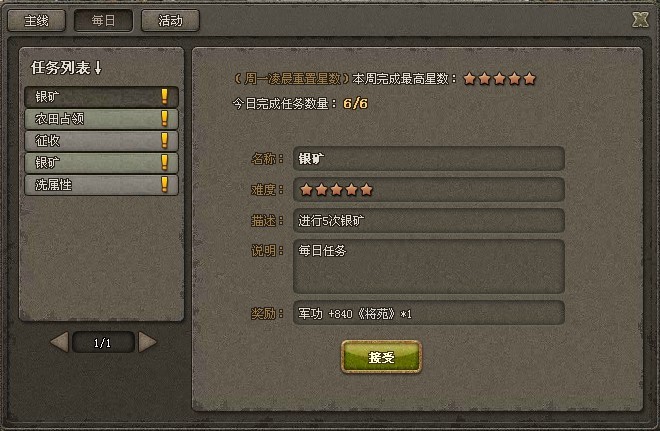
Task: Close the quest window
Action: tap(640, 19)
